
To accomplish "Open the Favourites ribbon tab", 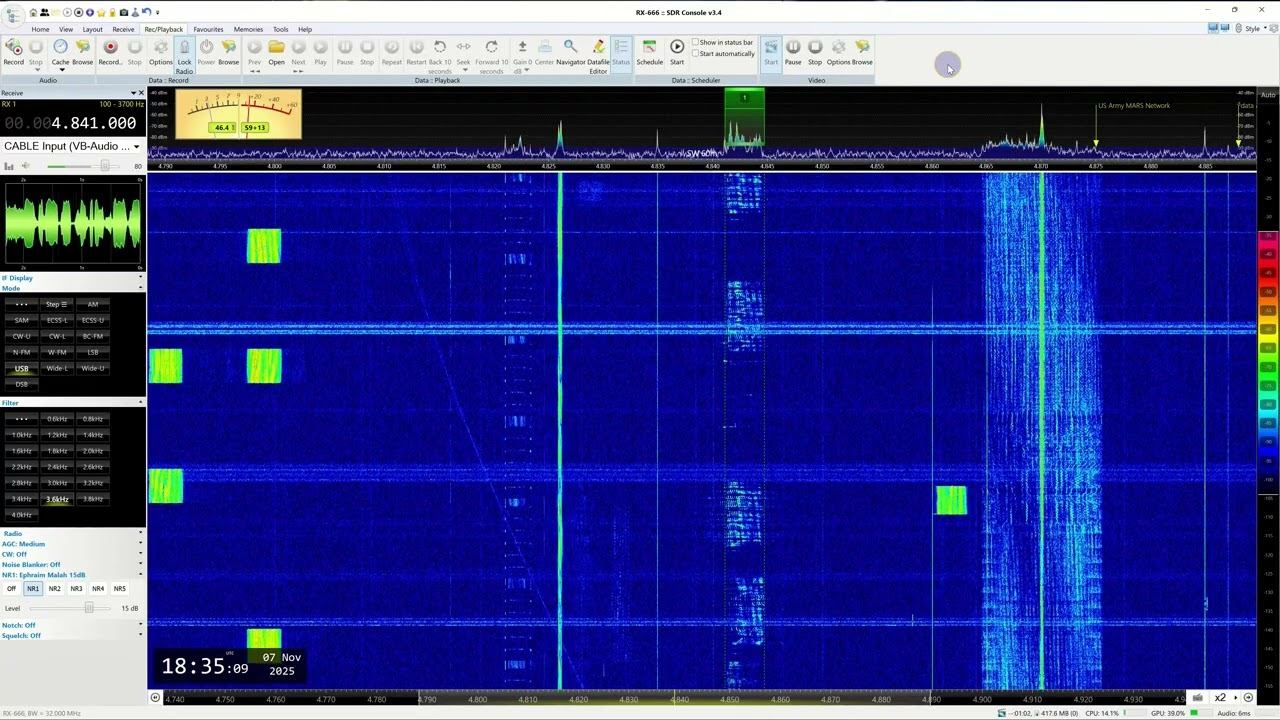I will pyautogui.click(x=208, y=29).
